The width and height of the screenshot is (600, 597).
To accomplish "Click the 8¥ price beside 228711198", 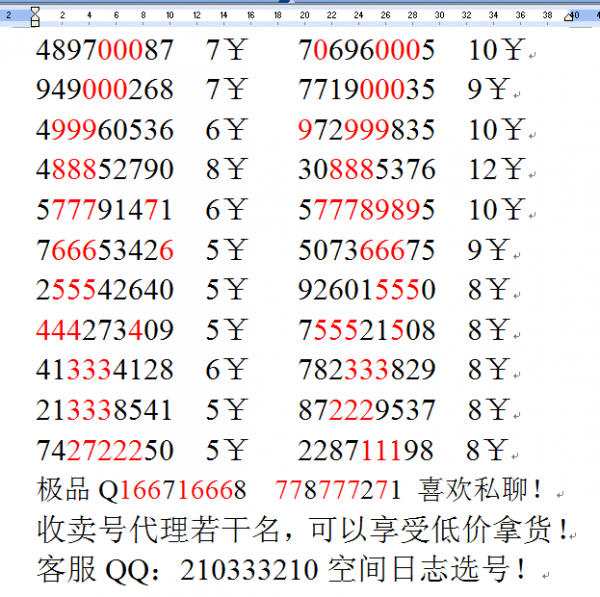I will tap(487, 450).
